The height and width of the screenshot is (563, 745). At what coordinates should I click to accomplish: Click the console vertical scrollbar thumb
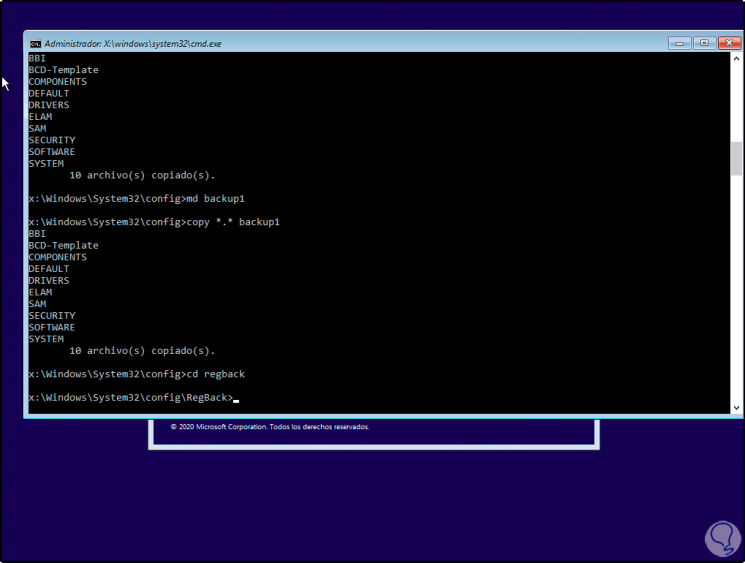tap(736, 159)
